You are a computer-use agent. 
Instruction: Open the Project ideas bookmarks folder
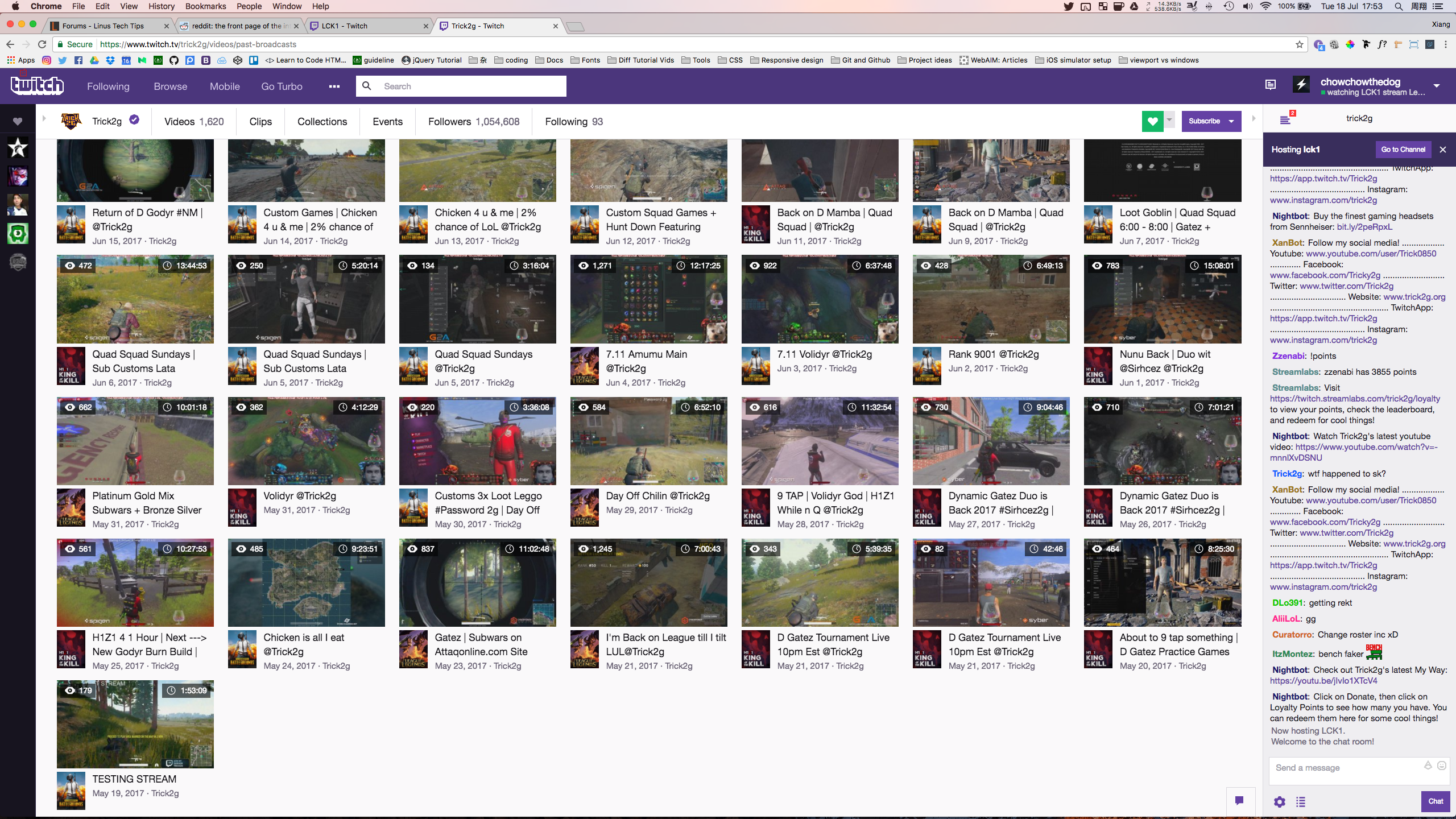point(925,60)
